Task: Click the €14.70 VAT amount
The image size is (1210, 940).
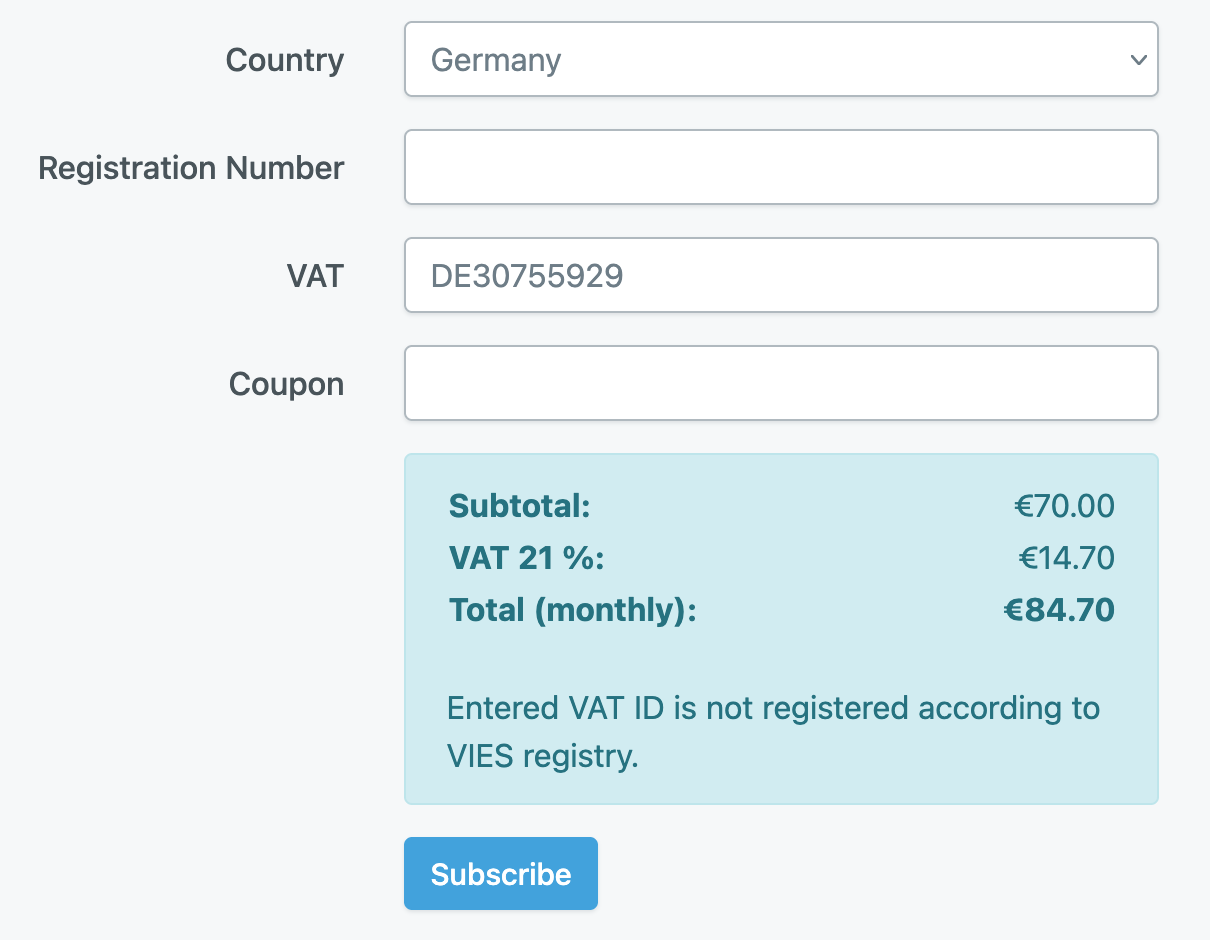Action: point(1067,558)
